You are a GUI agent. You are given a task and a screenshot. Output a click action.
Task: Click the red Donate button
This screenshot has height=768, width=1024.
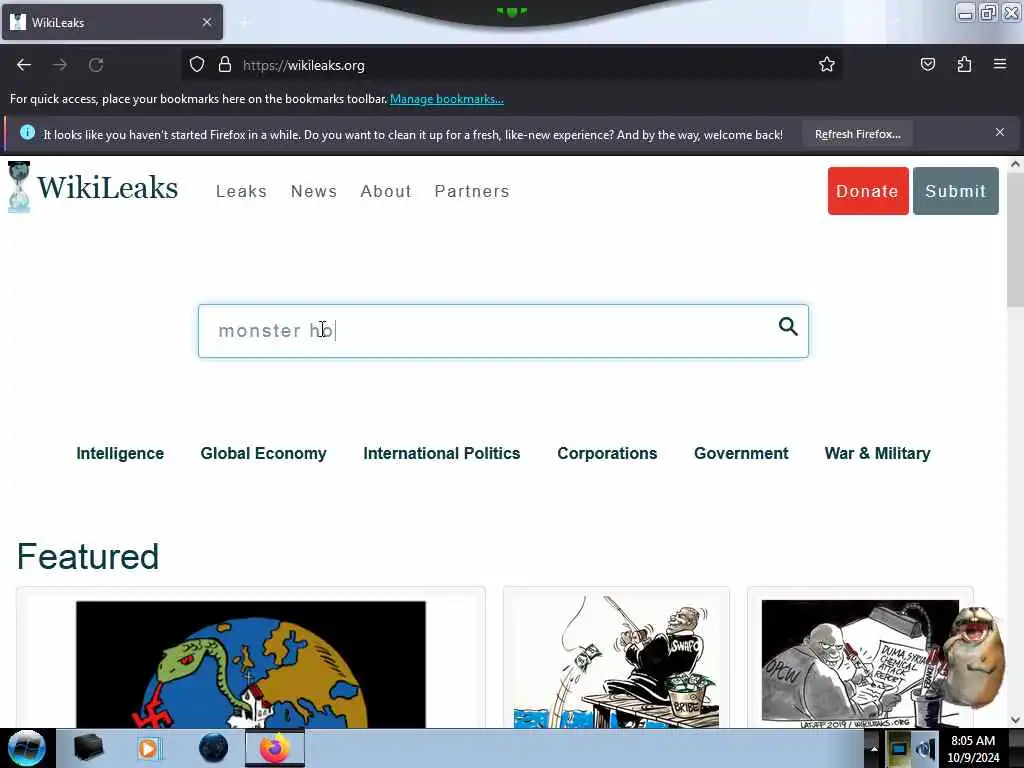point(868,191)
